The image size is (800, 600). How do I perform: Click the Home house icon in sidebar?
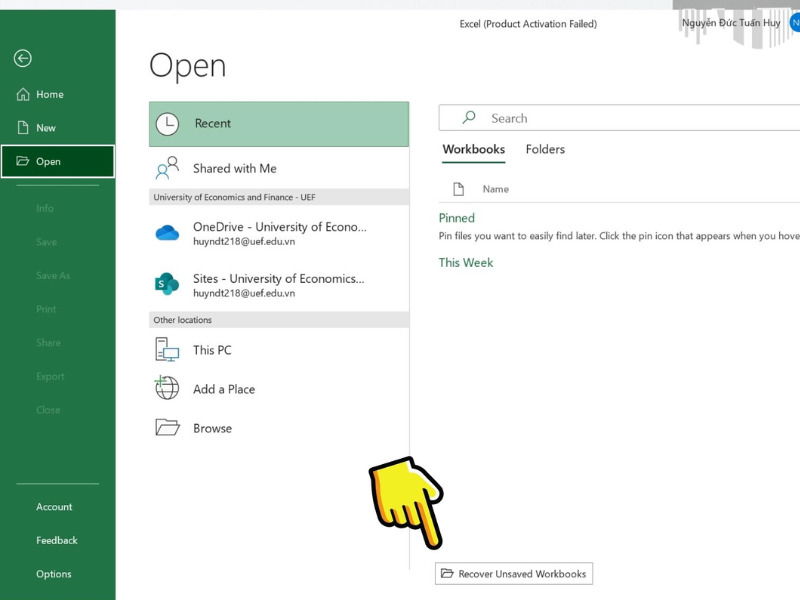tap(23, 94)
